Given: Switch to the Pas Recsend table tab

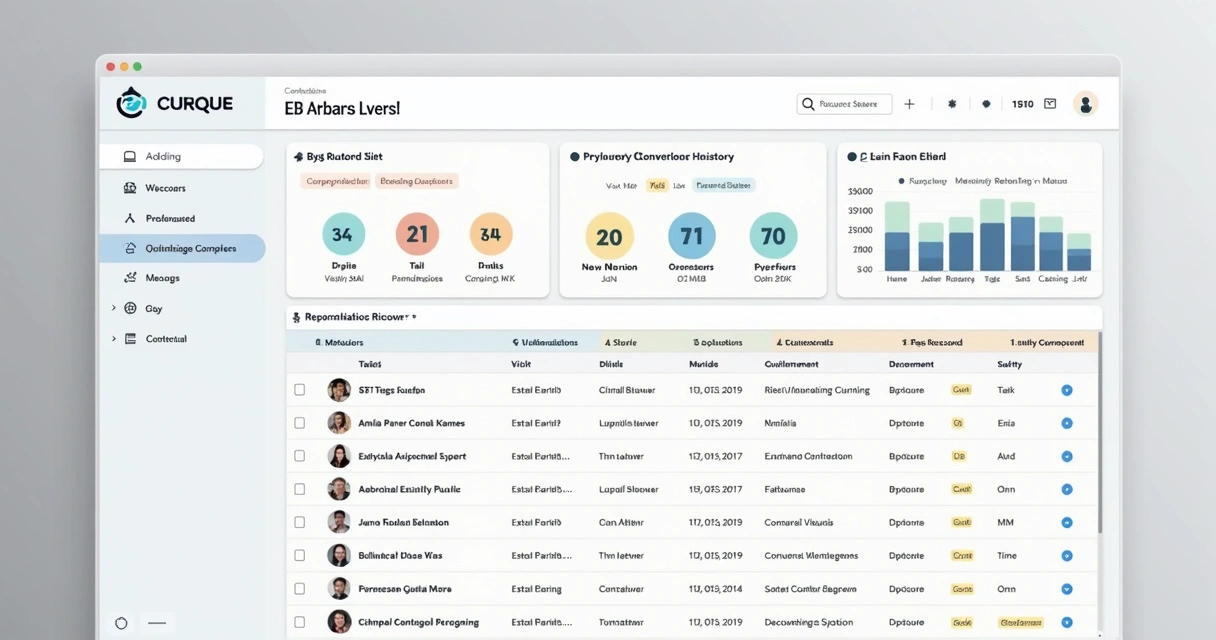Looking at the screenshot, I should [932, 342].
